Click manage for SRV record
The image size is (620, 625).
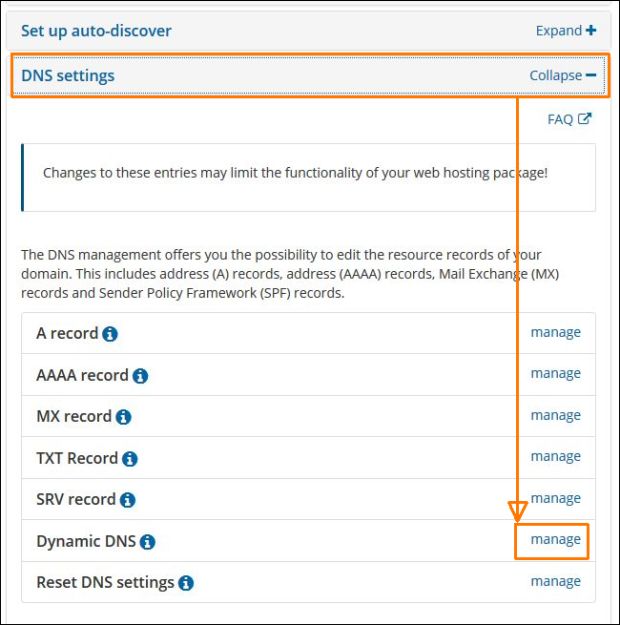[x=555, y=498]
